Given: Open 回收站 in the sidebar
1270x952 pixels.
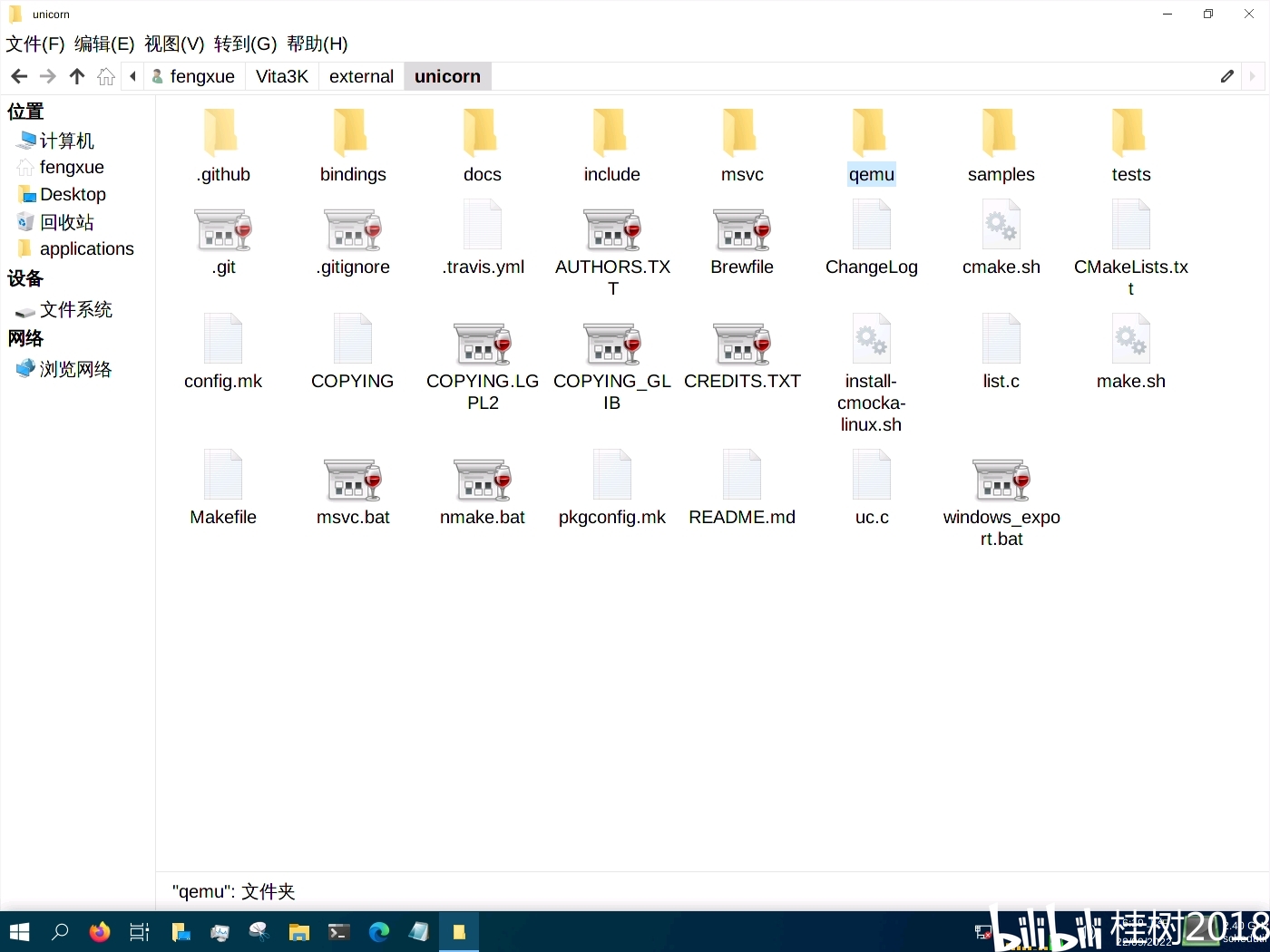Looking at the screenshot, I should tap(56, 222).
